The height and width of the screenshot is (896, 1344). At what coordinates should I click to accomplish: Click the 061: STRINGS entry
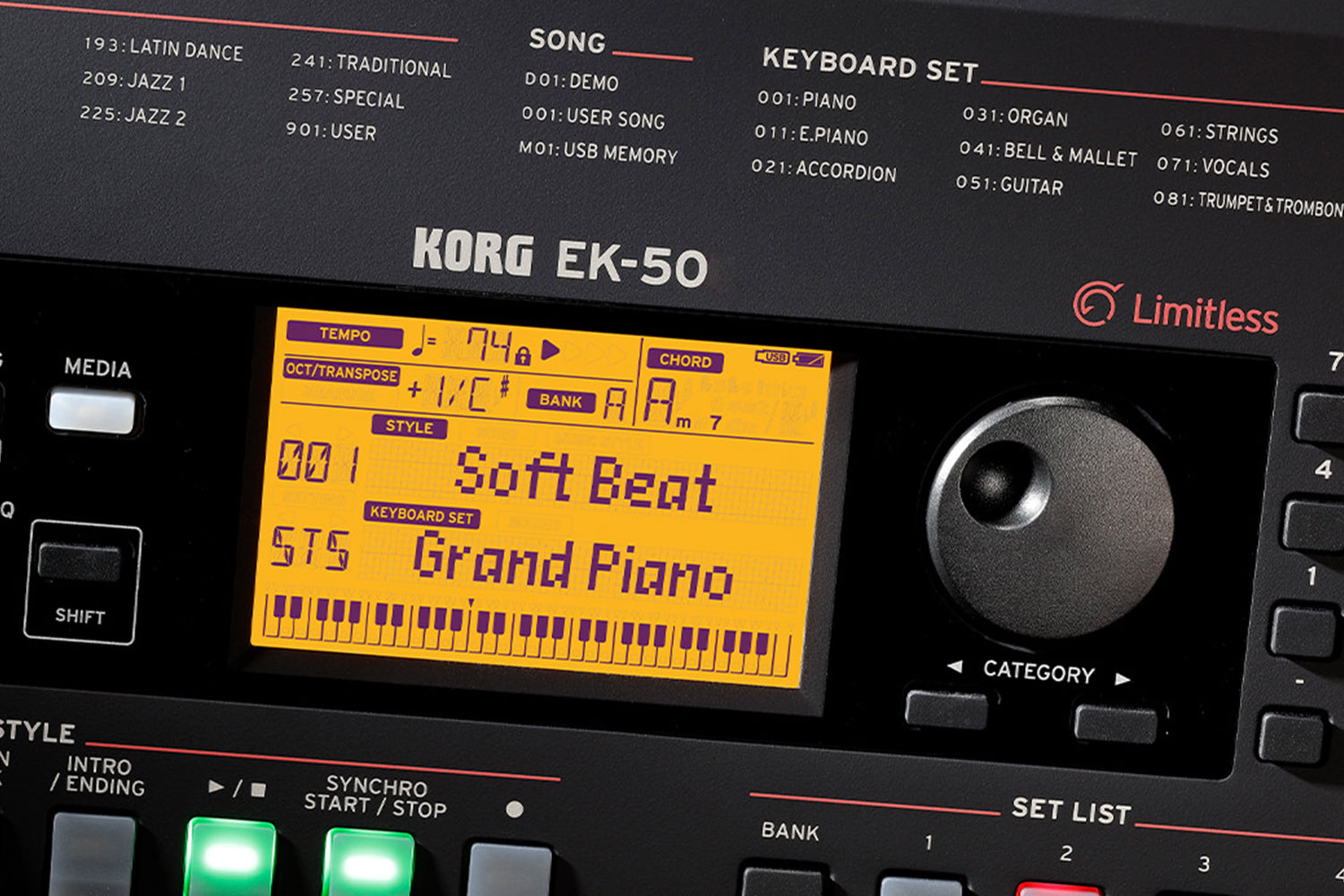1219,133
